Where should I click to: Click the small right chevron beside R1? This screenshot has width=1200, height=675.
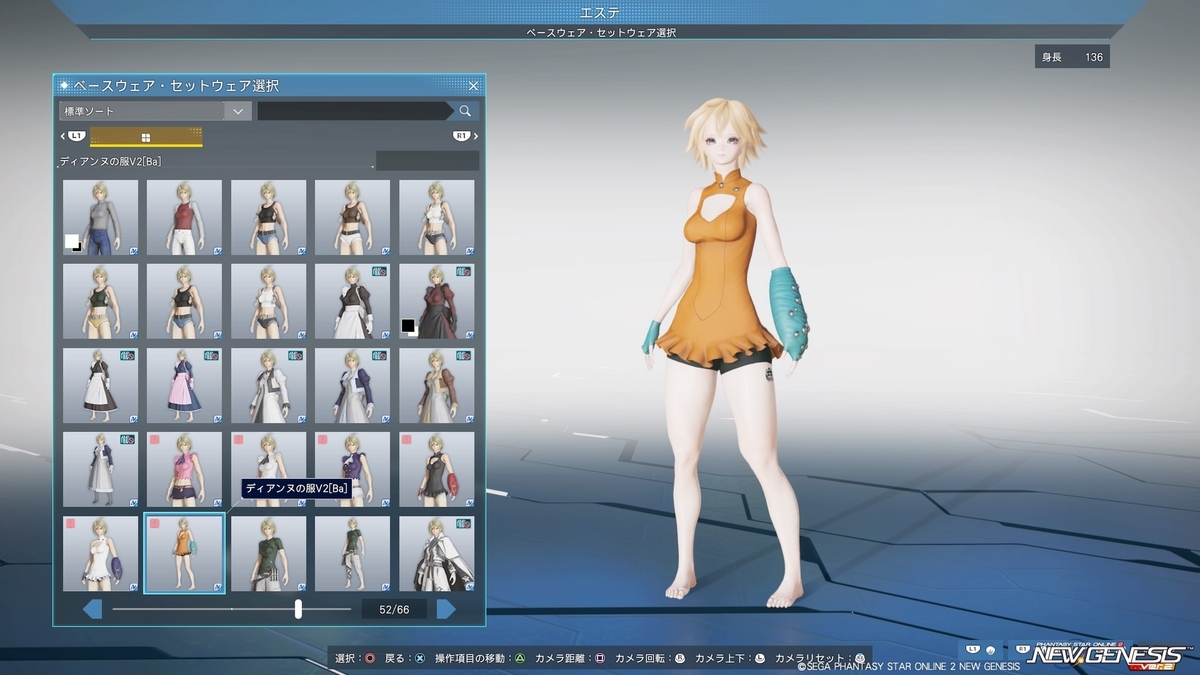[x=476, y=136]
